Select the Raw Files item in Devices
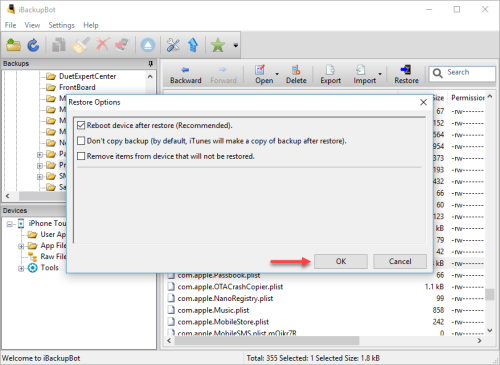The height and width of the screenshot is (365, 500). 53,257
